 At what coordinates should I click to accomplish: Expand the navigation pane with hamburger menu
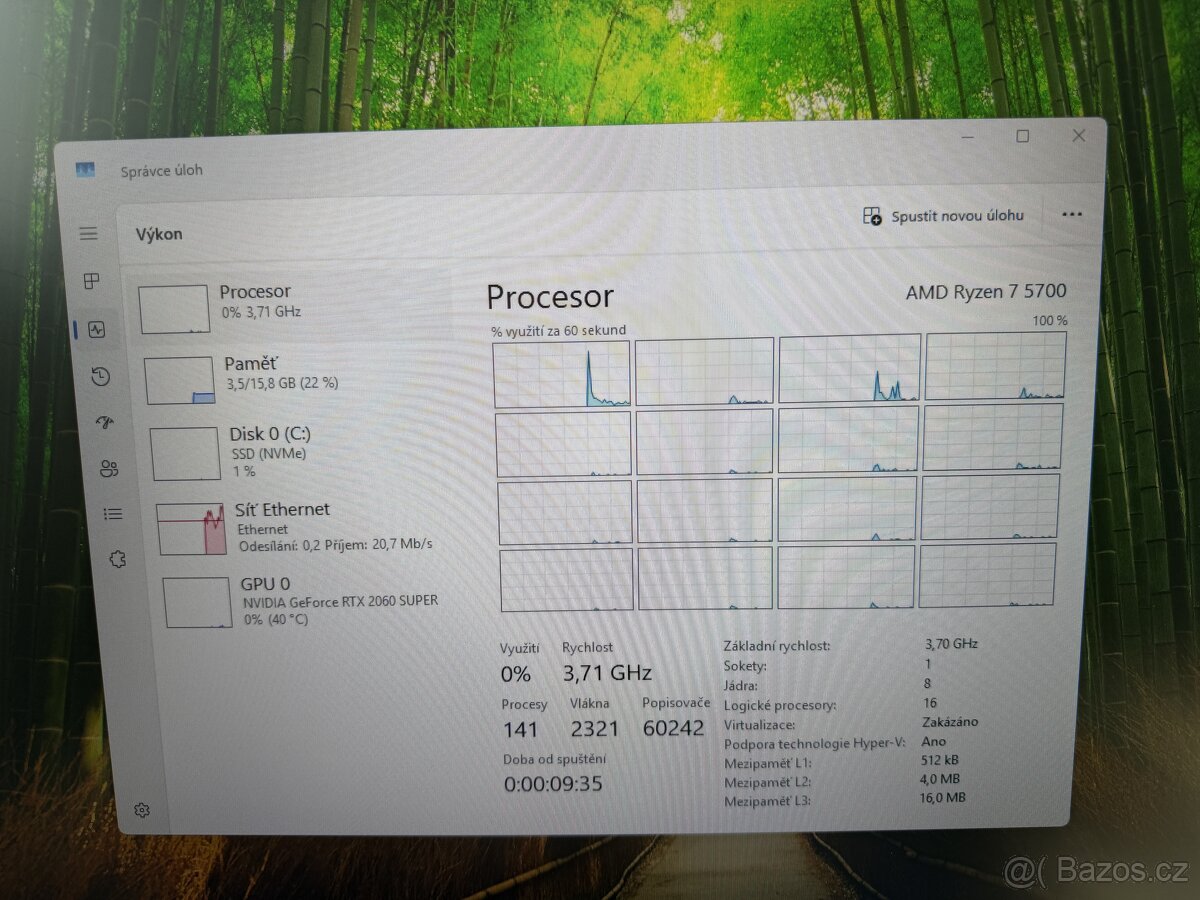click(89, 233)
